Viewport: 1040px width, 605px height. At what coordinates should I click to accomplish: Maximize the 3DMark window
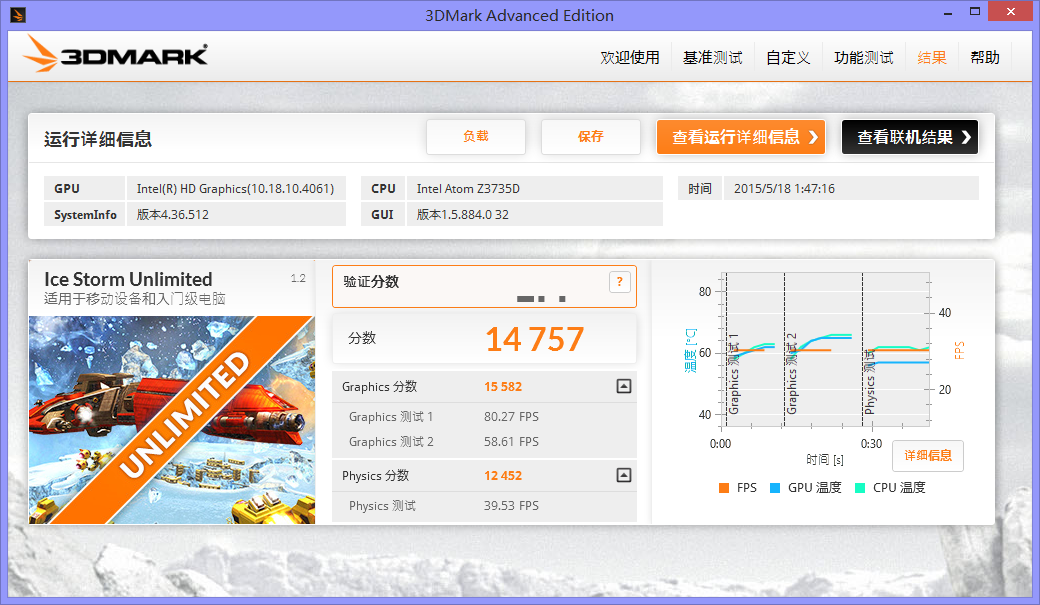click(974, 11)
